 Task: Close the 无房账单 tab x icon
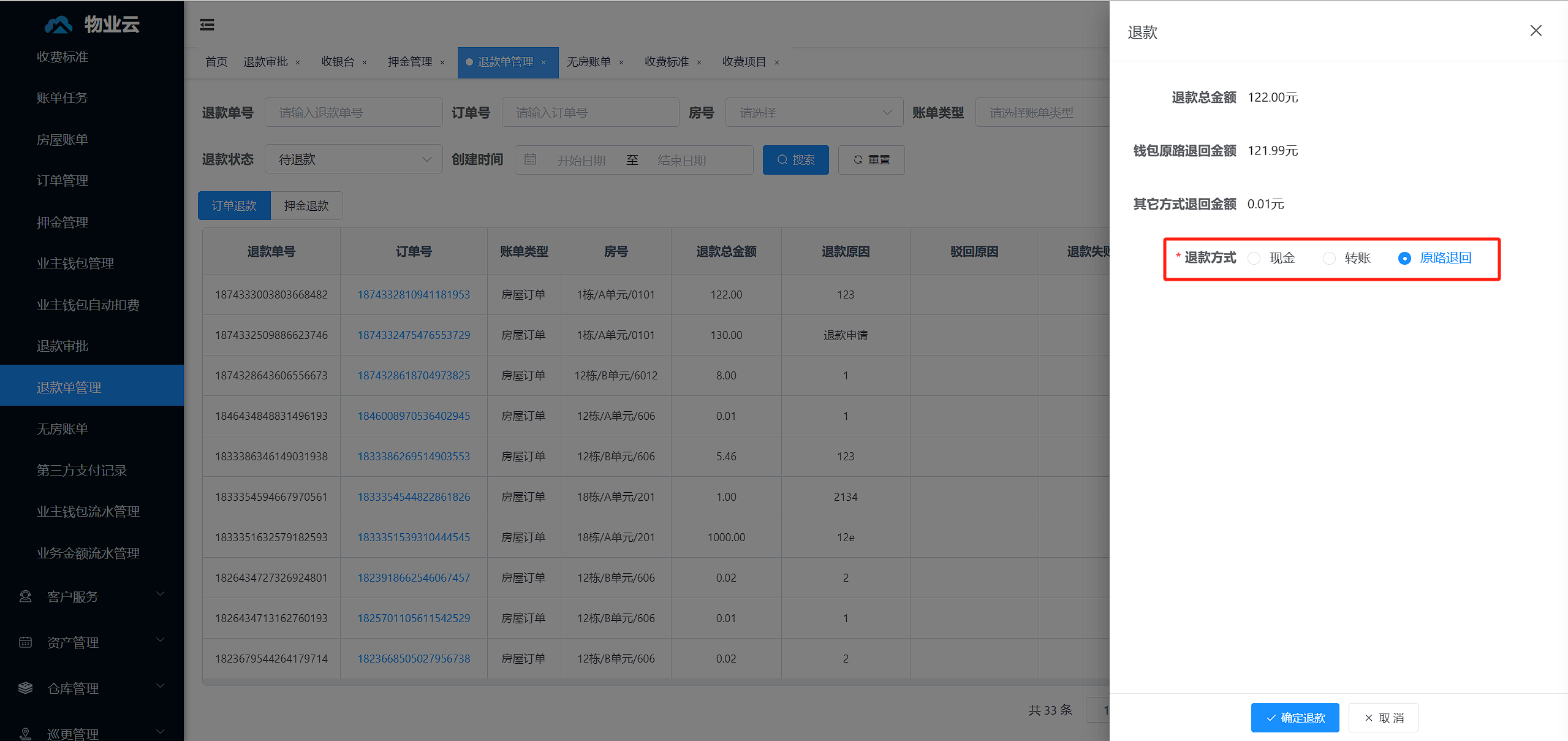pos(621,63)
